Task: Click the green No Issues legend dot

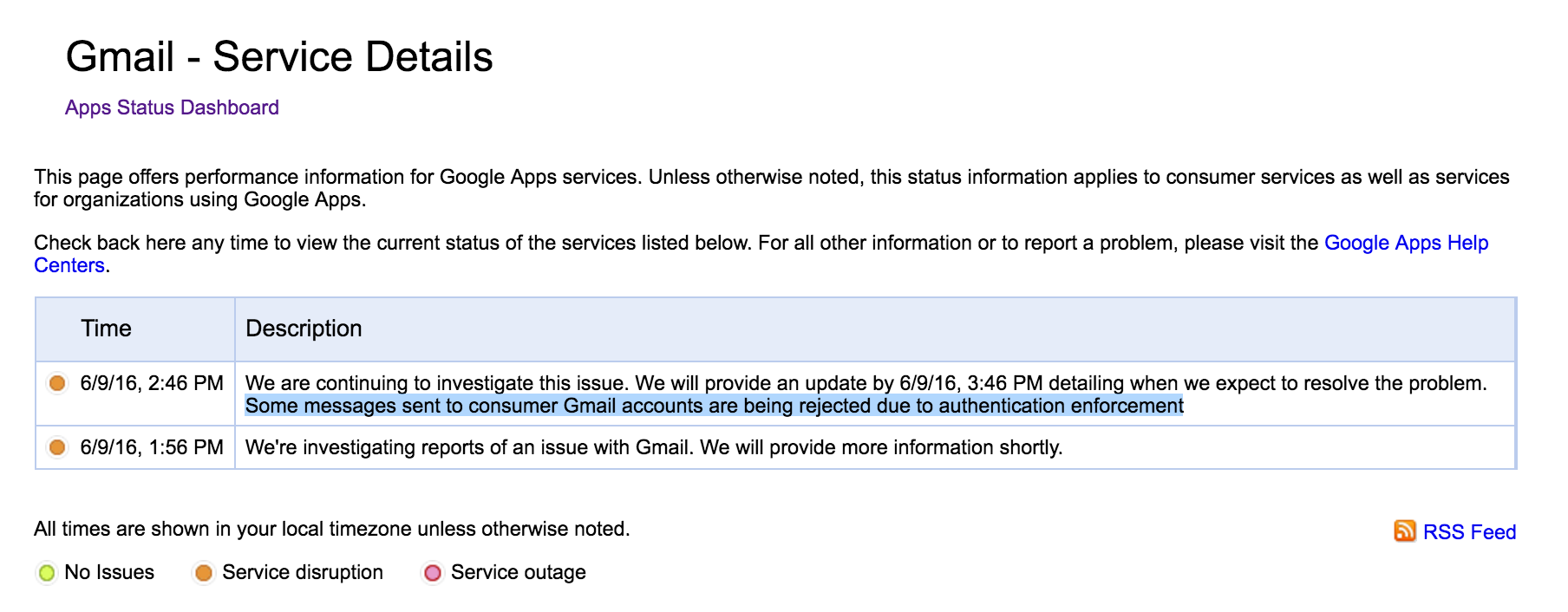Action: point(47,573)
